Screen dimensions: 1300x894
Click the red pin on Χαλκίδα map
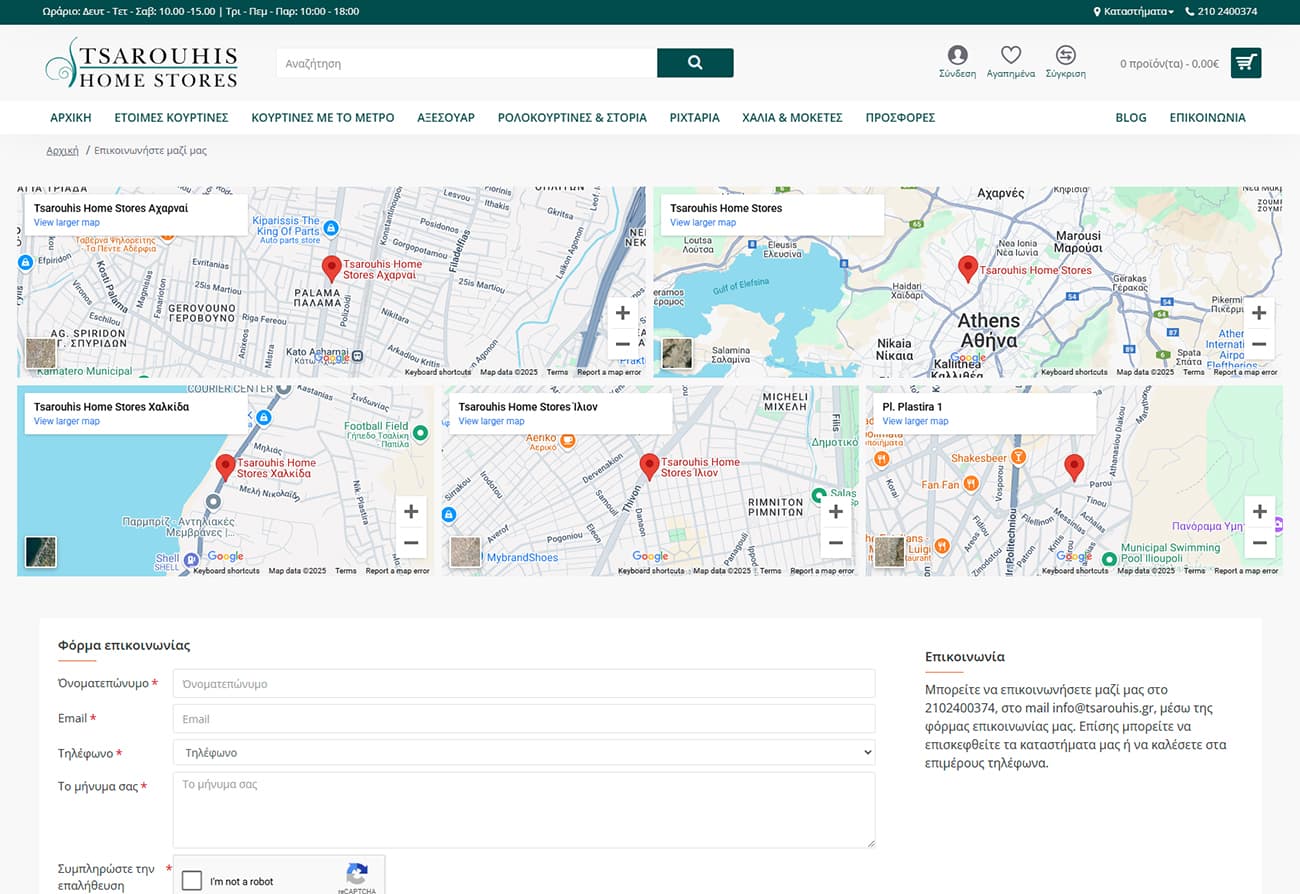[x=225, y=468]
